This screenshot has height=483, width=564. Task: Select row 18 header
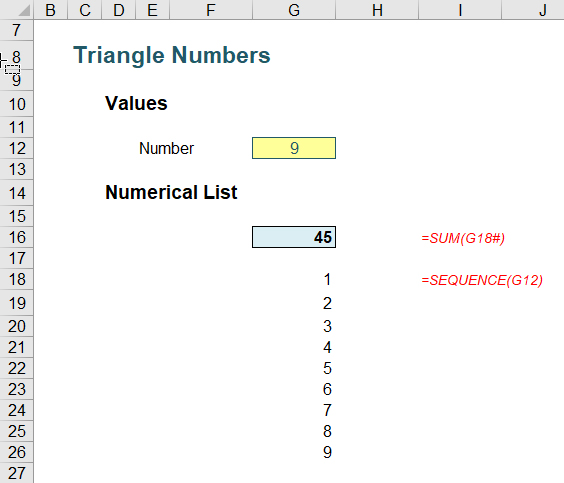pyautogui.click(x=17, y=279)
